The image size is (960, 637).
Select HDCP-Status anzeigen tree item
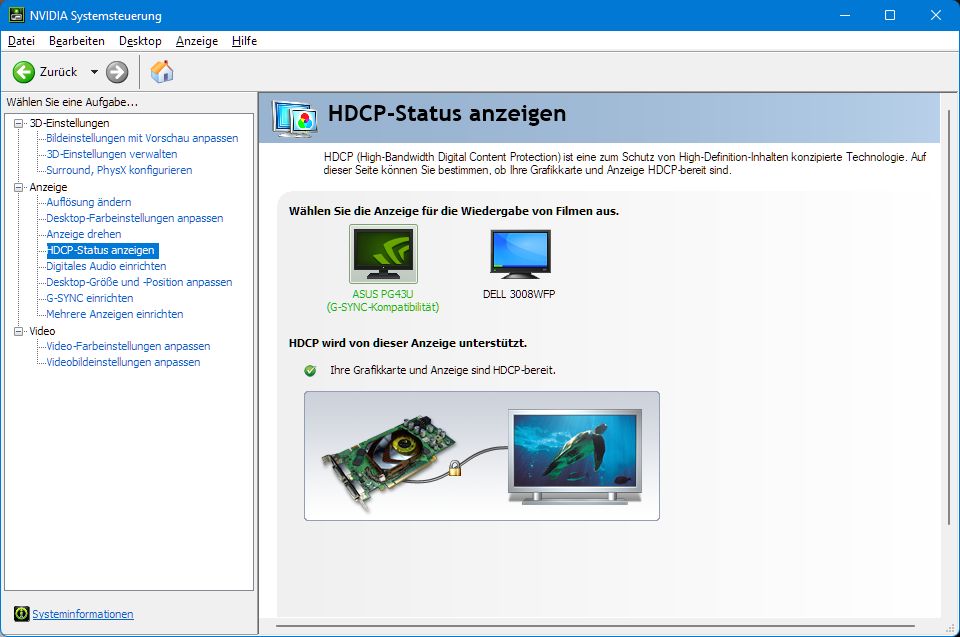[x=102, y=250]
